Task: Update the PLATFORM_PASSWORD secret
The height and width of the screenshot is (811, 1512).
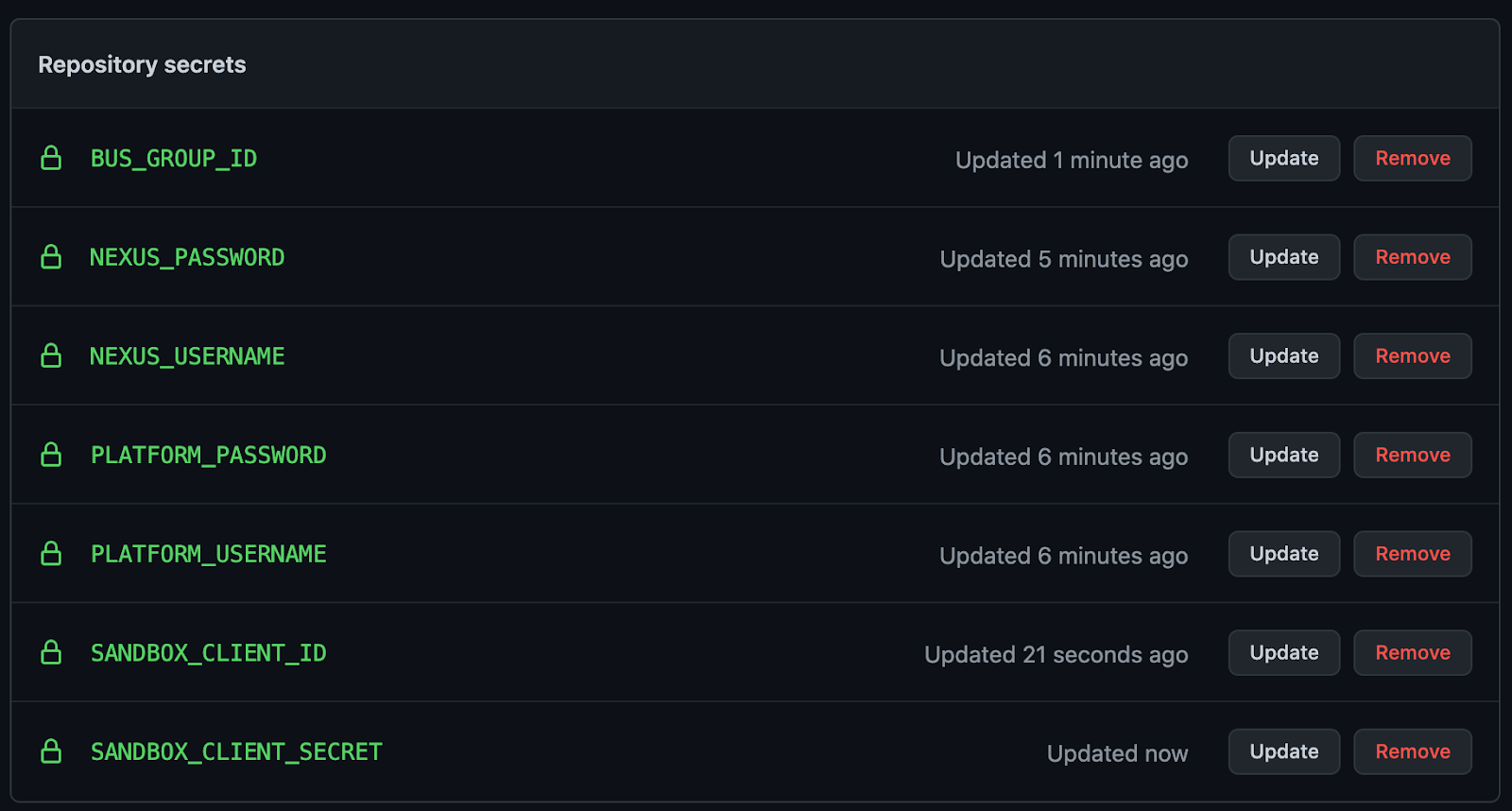Action: (x=1283, y=455)
